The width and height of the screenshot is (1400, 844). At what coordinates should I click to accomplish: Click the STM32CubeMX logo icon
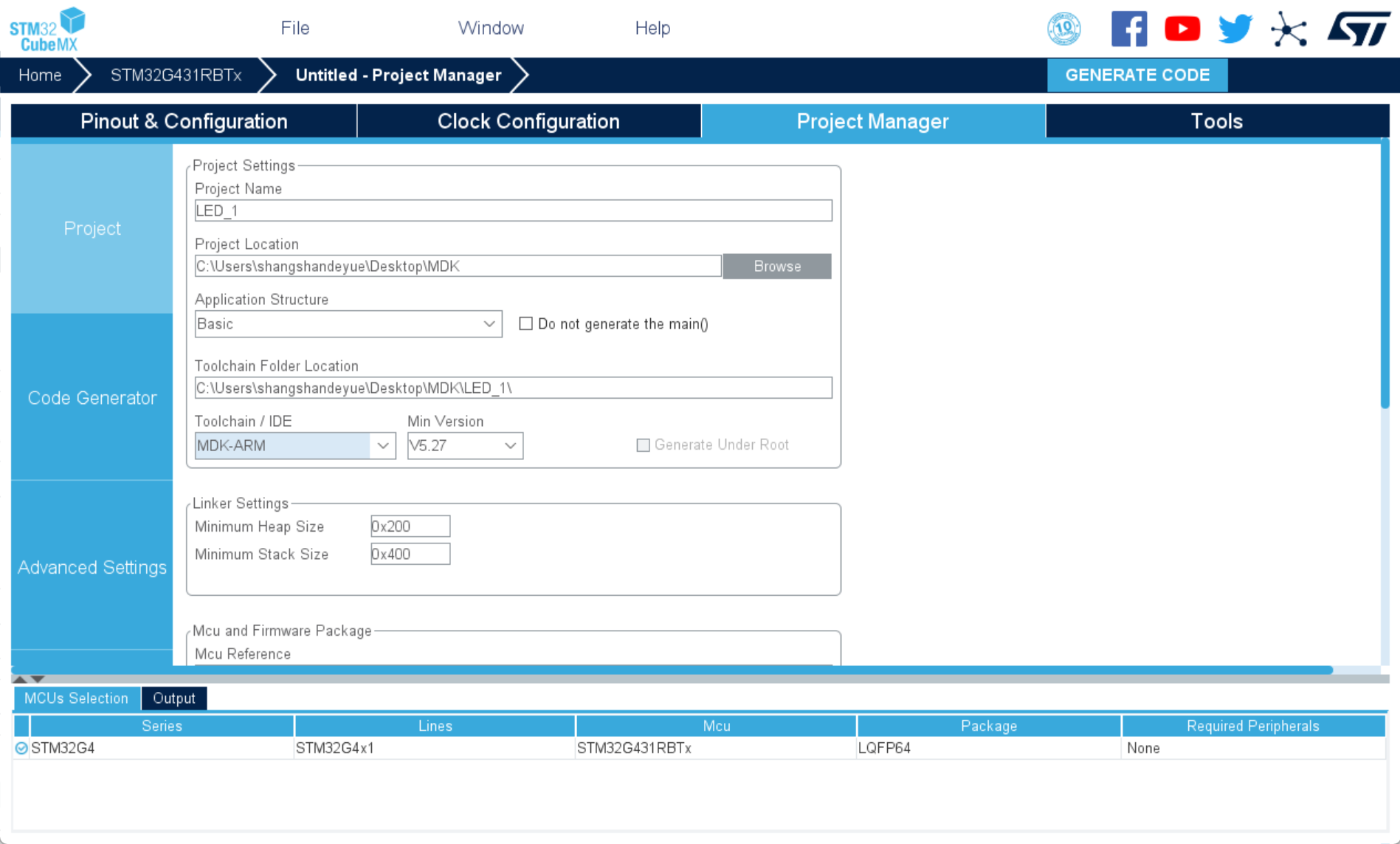click(x=47, y=29)
